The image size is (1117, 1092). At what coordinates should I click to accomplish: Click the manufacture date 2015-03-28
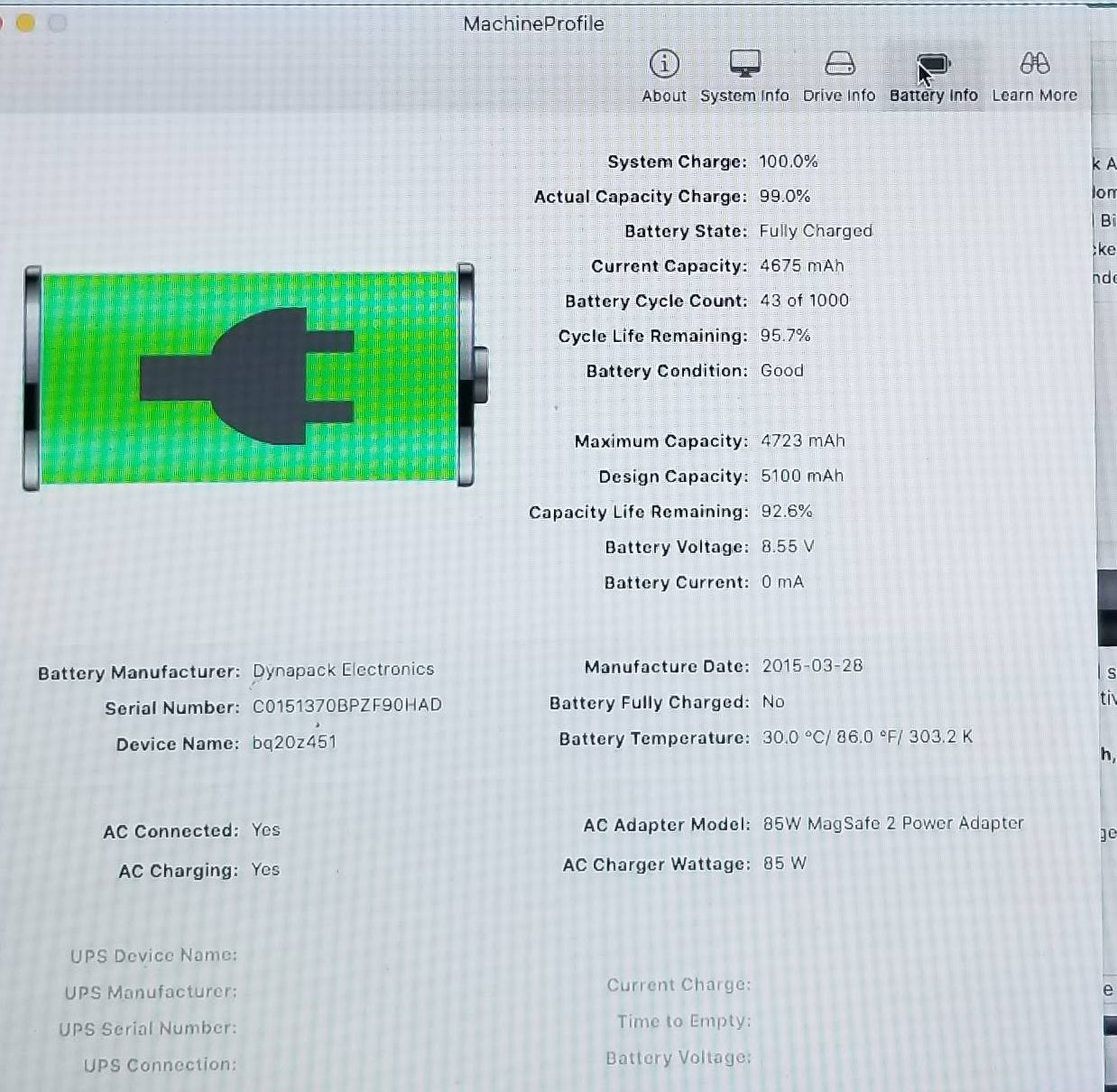[812, 666]
